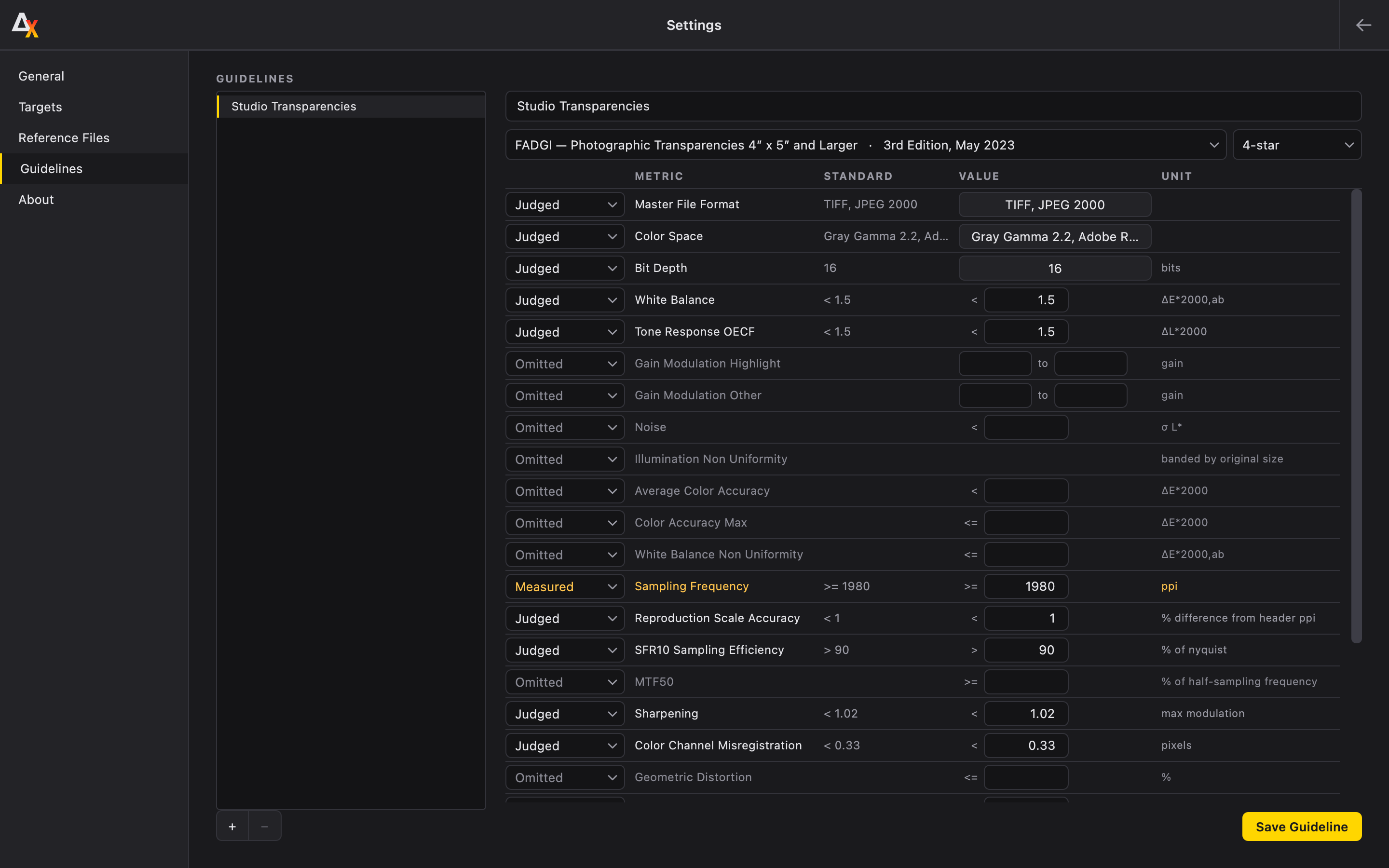The width and height of the screenshot is (1389, 868).
Task: Click the Noise value input field
Action: (1026, 427)
